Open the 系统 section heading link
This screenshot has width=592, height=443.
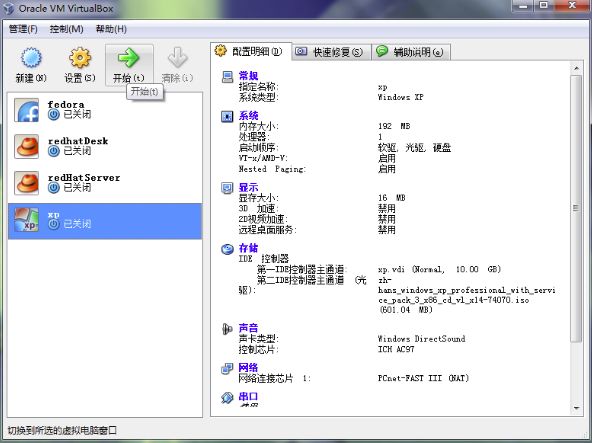[248, 116]
